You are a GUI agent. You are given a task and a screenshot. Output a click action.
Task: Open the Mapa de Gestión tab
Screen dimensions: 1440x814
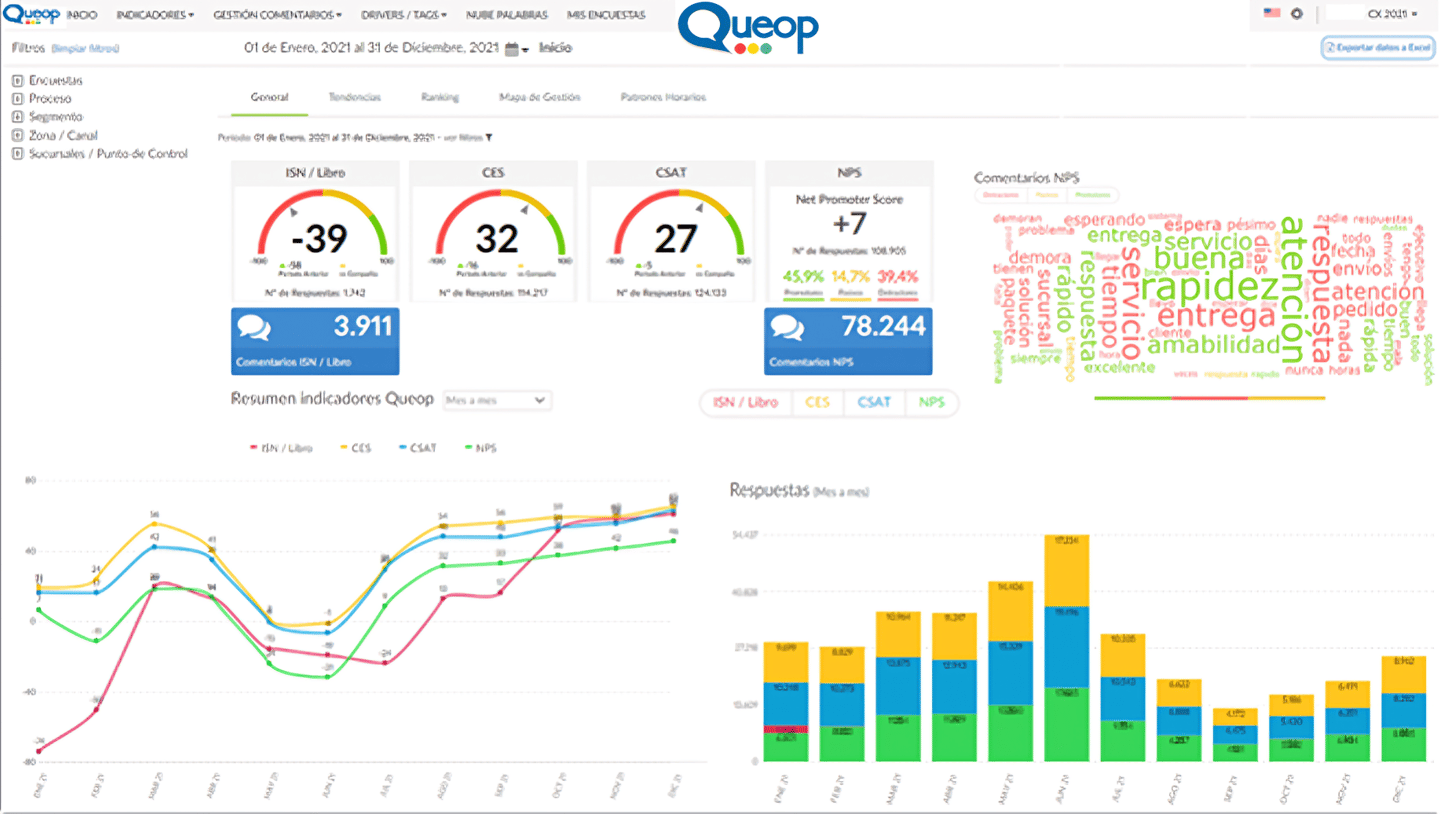click(x=540, y=97)
